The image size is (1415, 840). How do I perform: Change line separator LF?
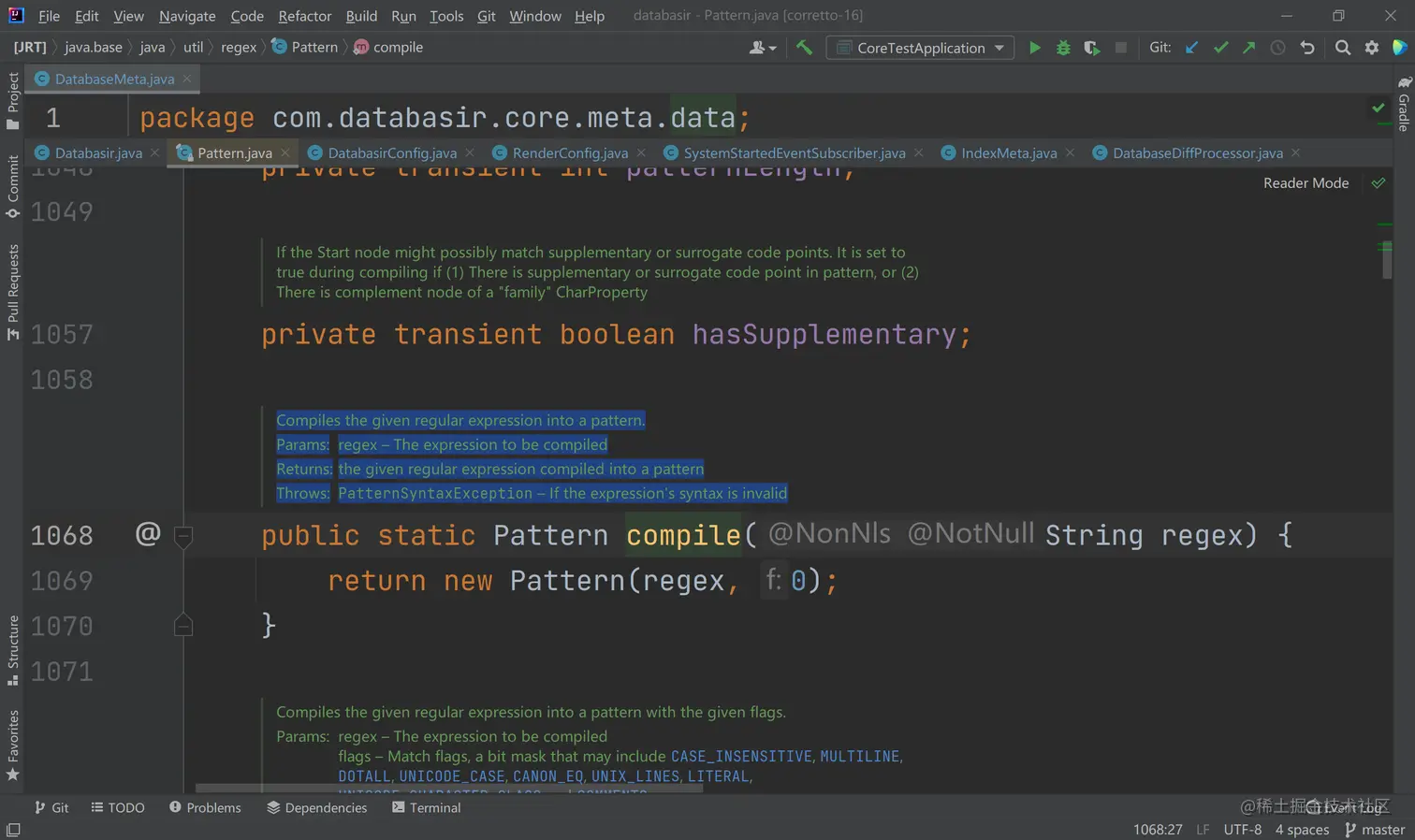(1203, 830)
